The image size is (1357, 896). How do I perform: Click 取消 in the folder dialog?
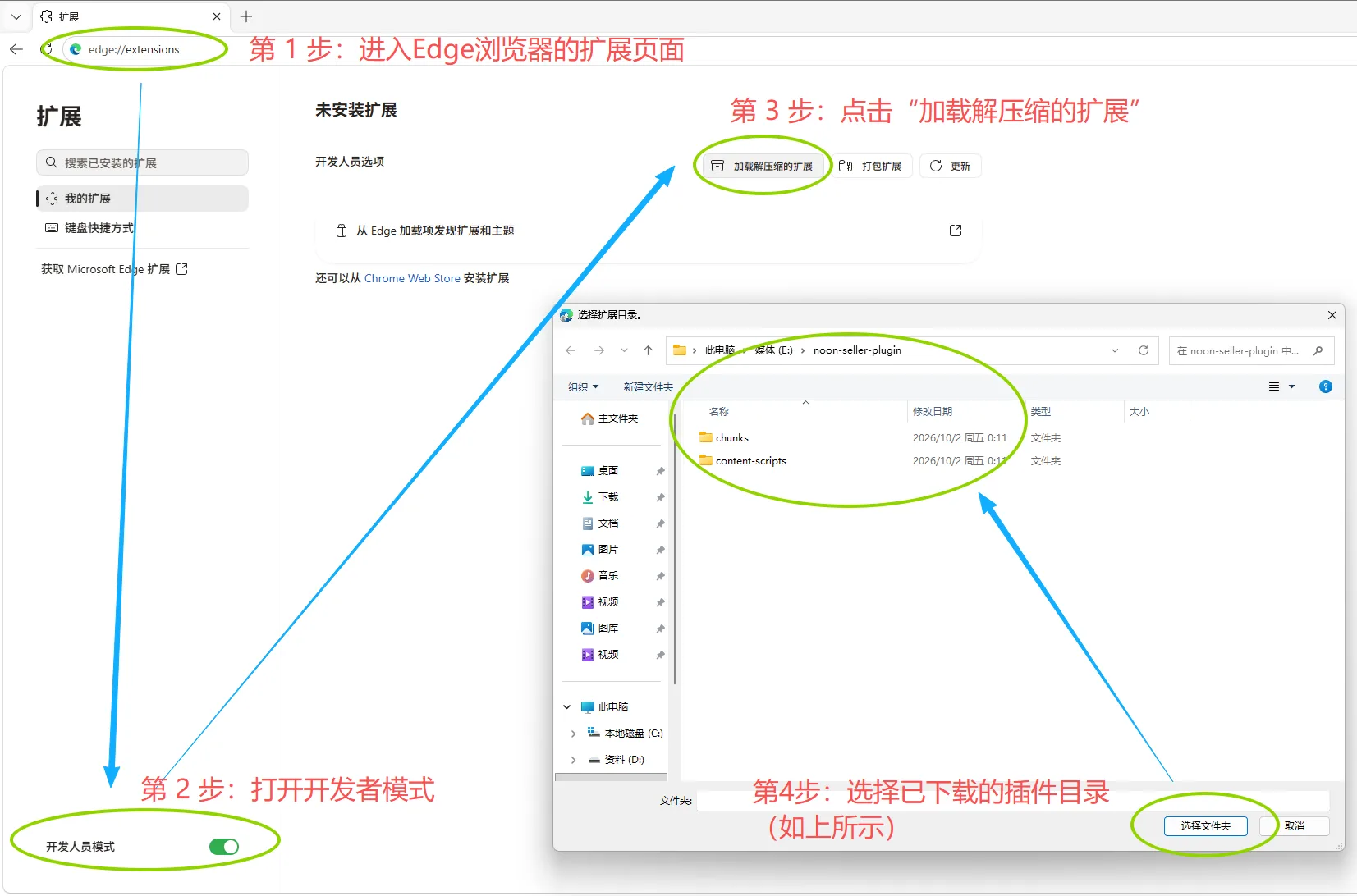point(1295,826)
